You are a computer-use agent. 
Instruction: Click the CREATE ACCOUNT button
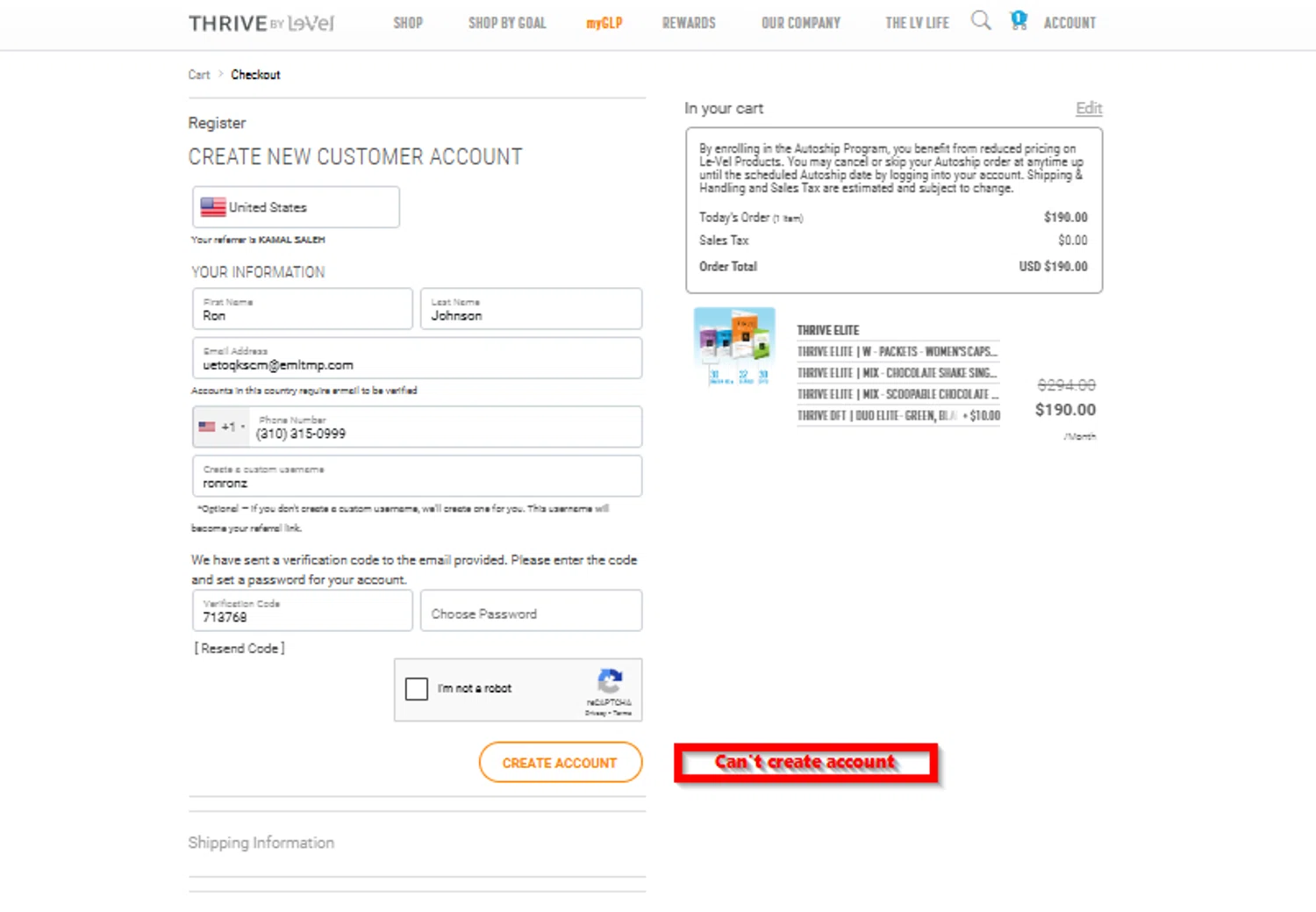point(560,763)
